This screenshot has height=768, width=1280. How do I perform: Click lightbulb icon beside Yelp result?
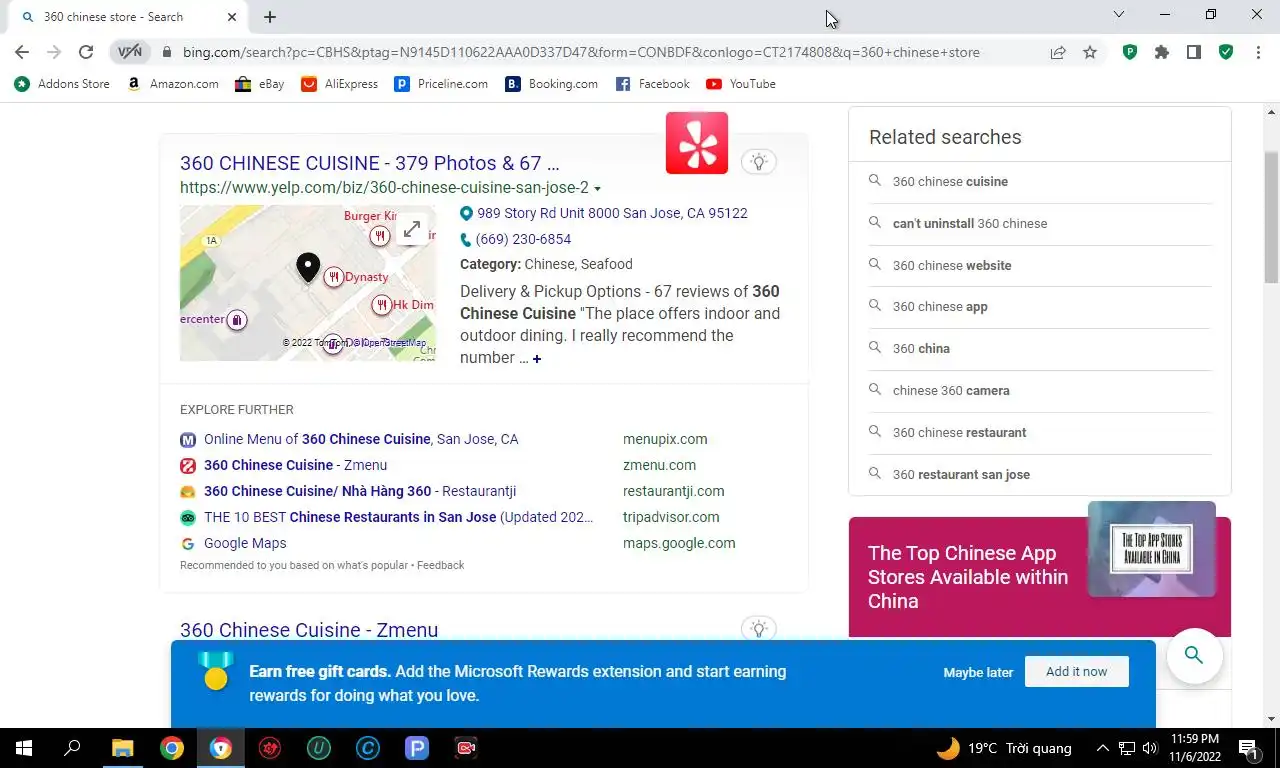(759, 162)
